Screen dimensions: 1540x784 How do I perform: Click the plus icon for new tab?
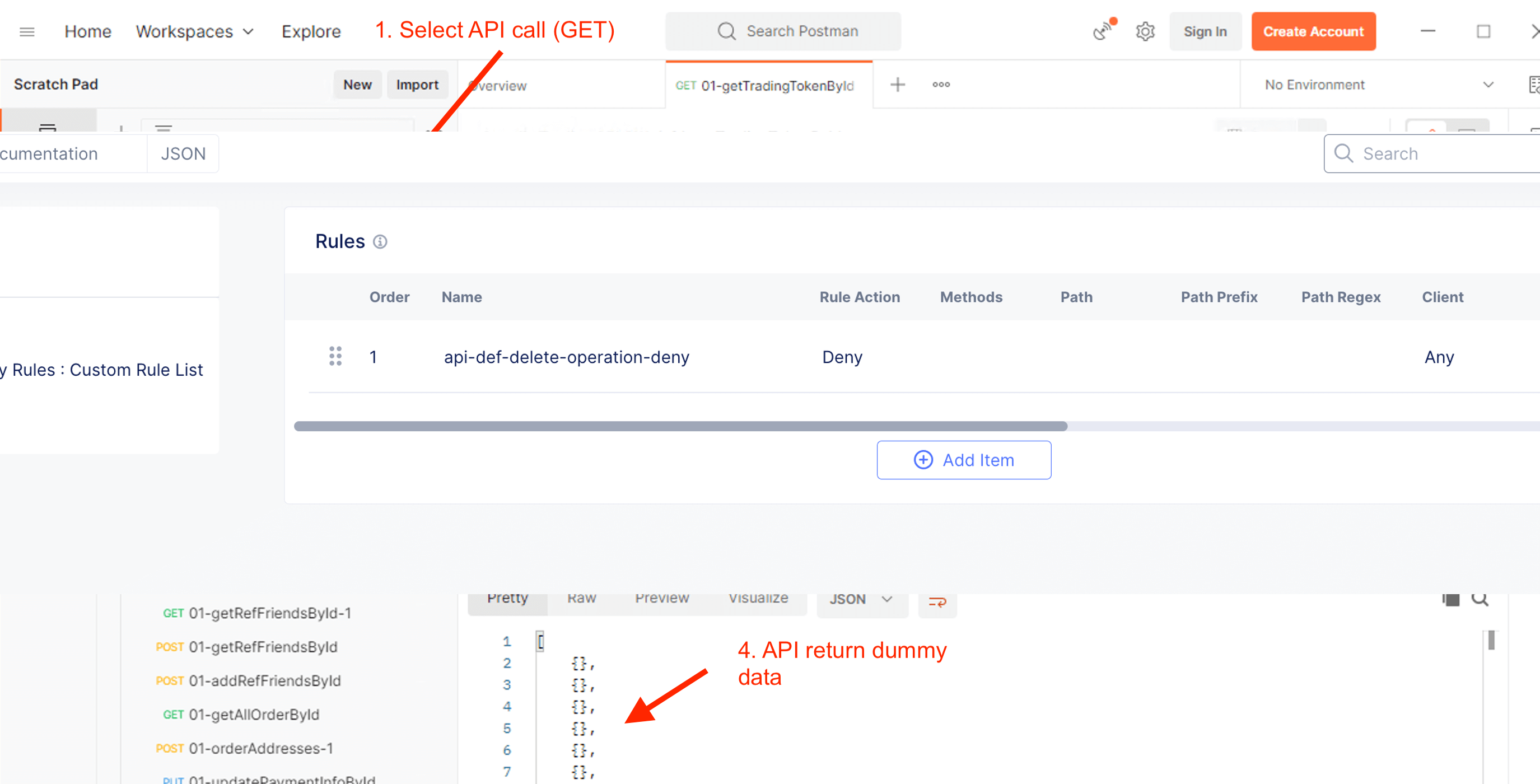tap(897, 85)
